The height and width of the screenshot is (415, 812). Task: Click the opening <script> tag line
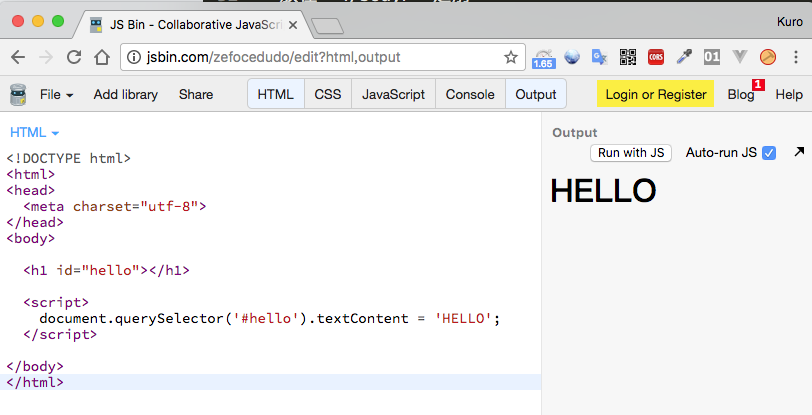coord(56,302)
